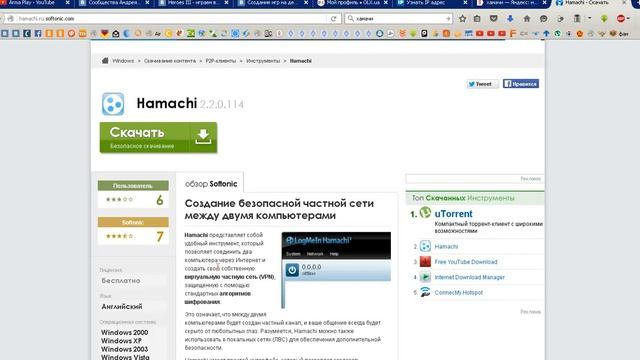Switch to the 'Heroes III' tab
The width and height of the screenshot is (640, 360).
click(x=193, y=3)
